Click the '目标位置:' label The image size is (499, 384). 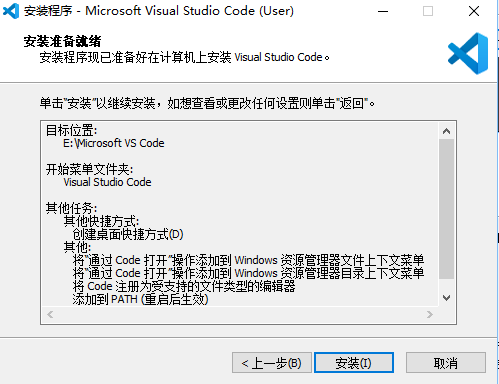[x=71, y=130]
